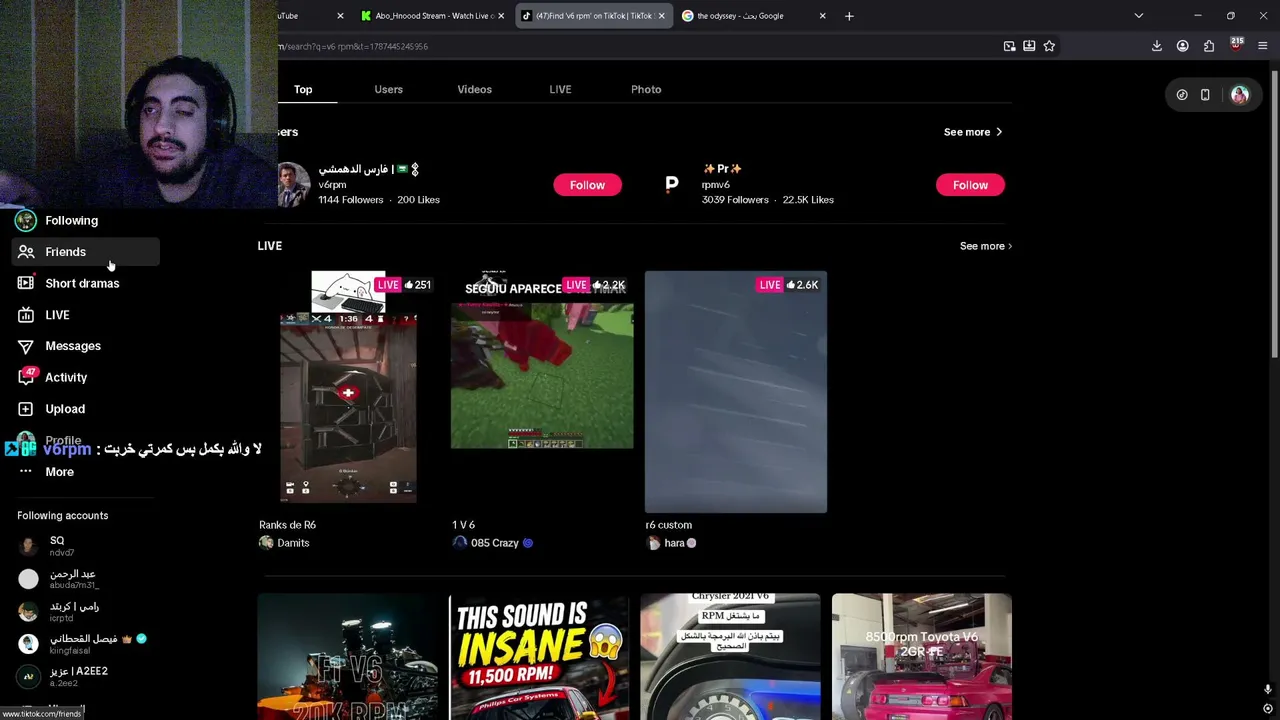Image resolution: width=1280 pixels, height=720 pixels.
Task: Click the Upload plus icon
Action: (x=26, y=409)
